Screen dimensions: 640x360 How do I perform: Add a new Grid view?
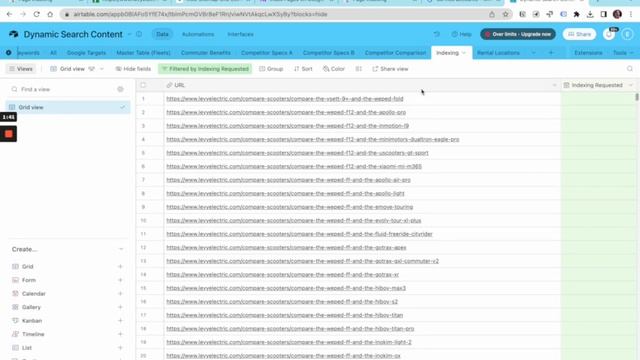[x=120, y=267]
